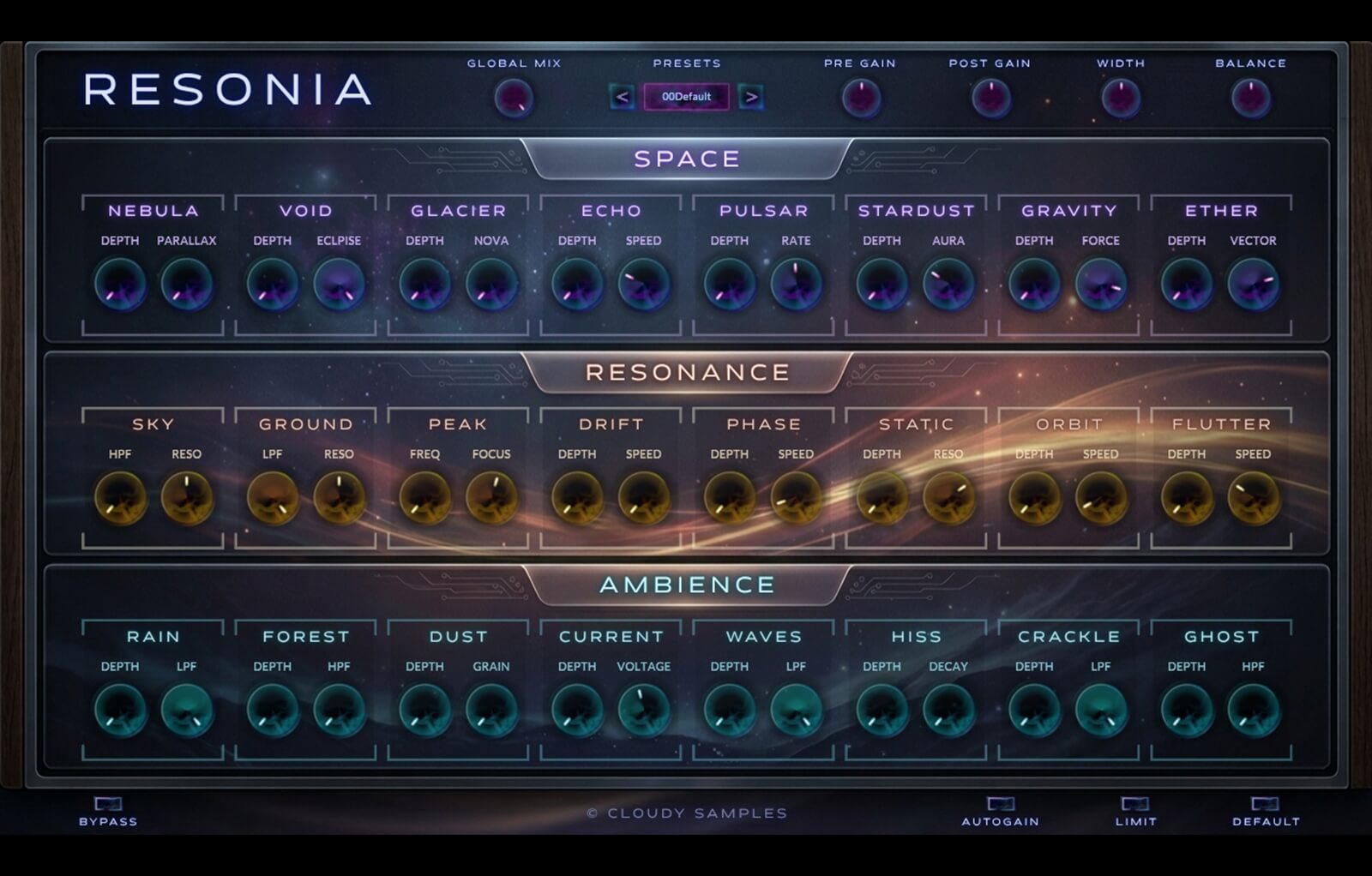Click the Post Gain knob
Image resolution: width=1372 pixels, height=876 pixels.
click(x=990, y=98)
